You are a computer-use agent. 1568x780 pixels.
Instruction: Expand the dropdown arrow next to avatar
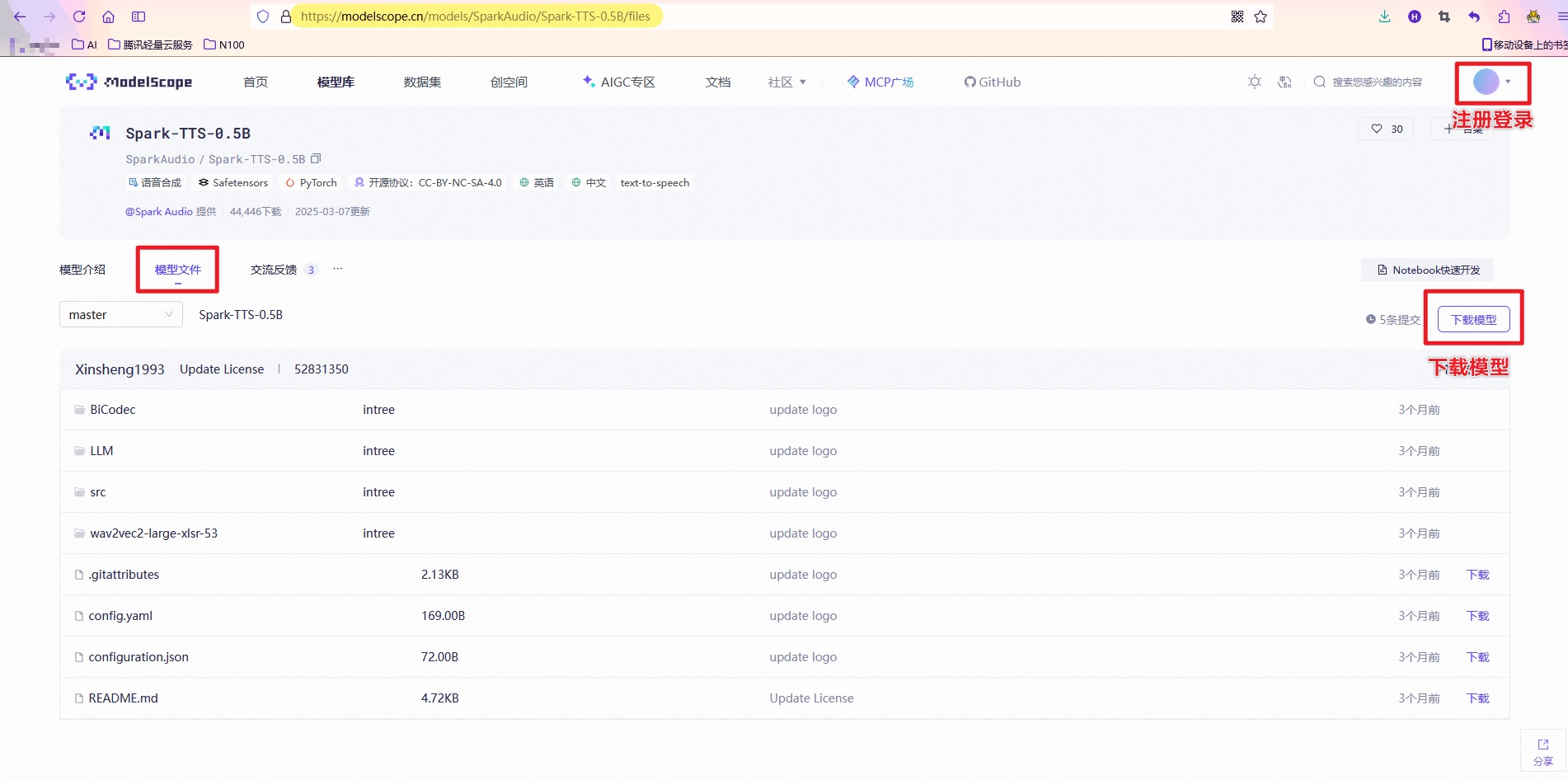click(x=1508, y=82)
